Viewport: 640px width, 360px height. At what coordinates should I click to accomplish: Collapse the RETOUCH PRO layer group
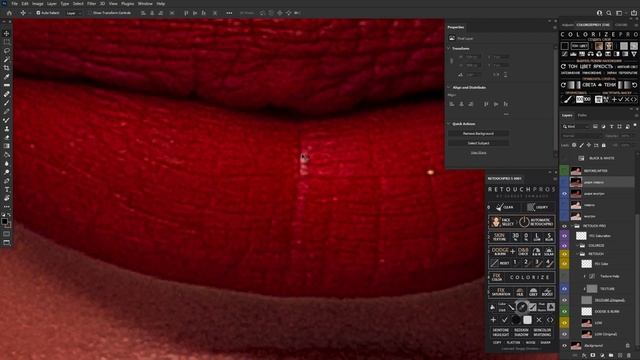[572, 226]
